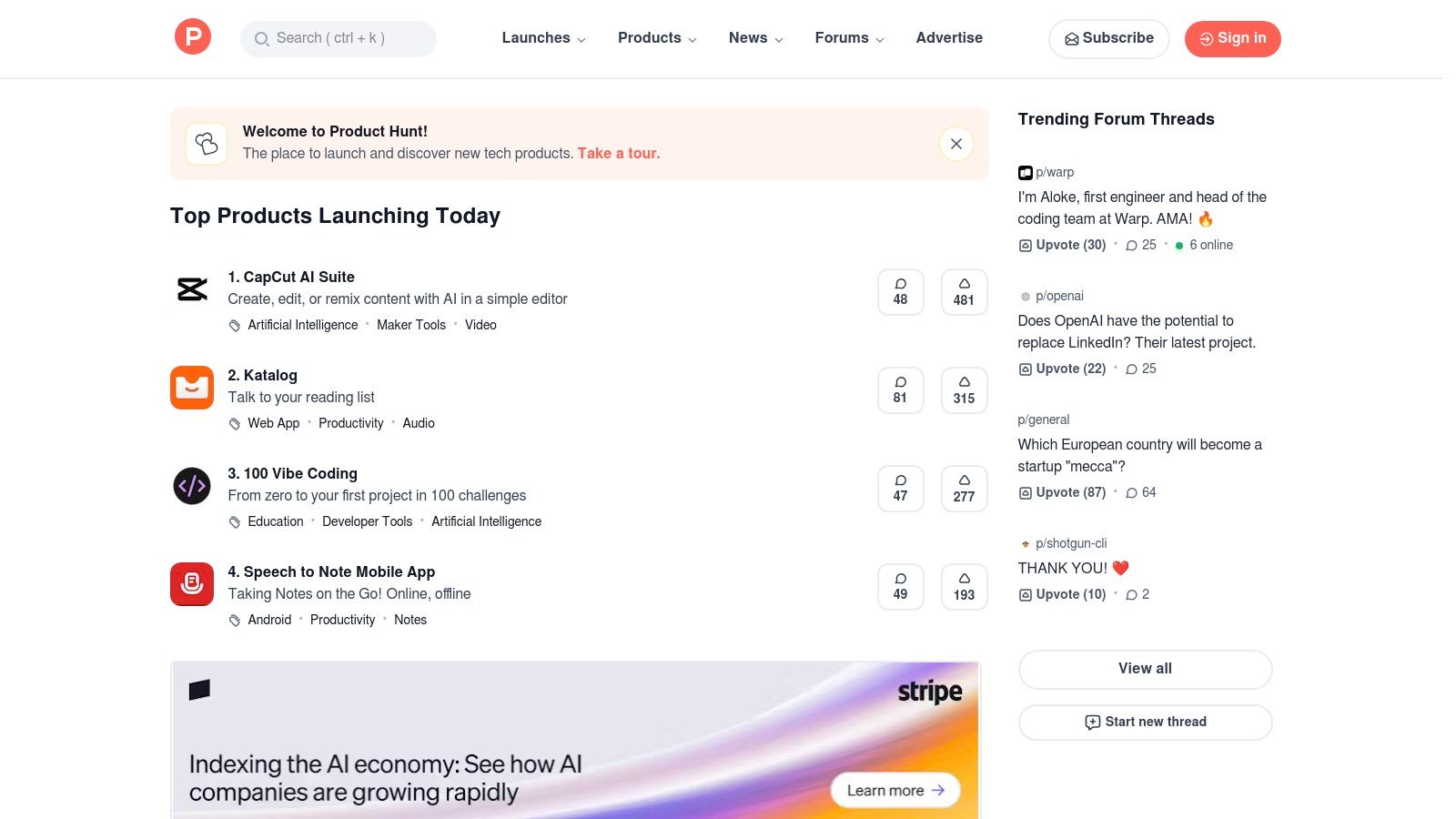
Task: Upvote the European country thread (87)
Action: [1062, 492]
